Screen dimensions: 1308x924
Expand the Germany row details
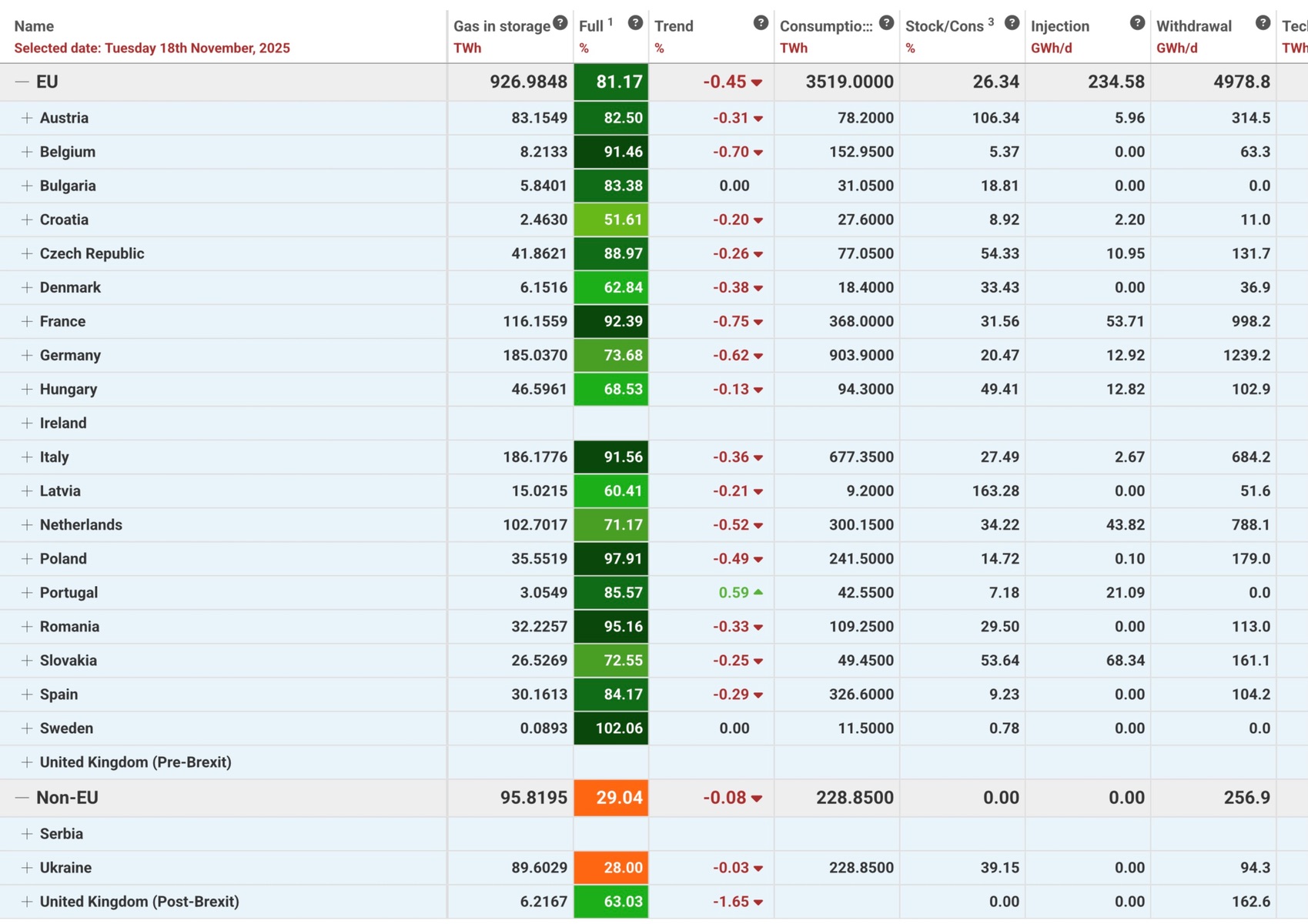click(x=27, y=355)
